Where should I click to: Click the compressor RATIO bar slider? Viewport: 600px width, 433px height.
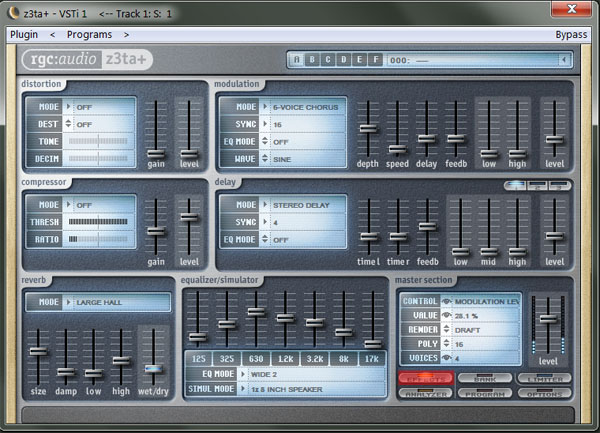[98, 239]
